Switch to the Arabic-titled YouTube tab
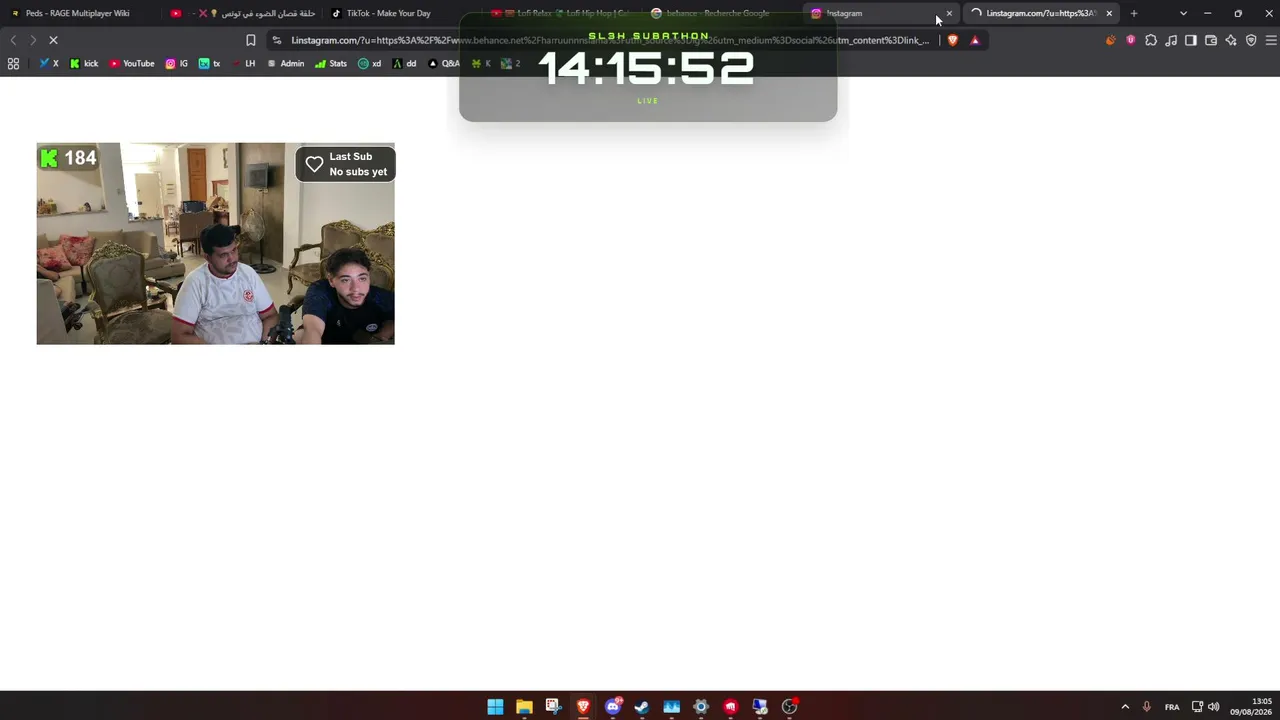The image size is (1280, 720). [x=244, y=13]
